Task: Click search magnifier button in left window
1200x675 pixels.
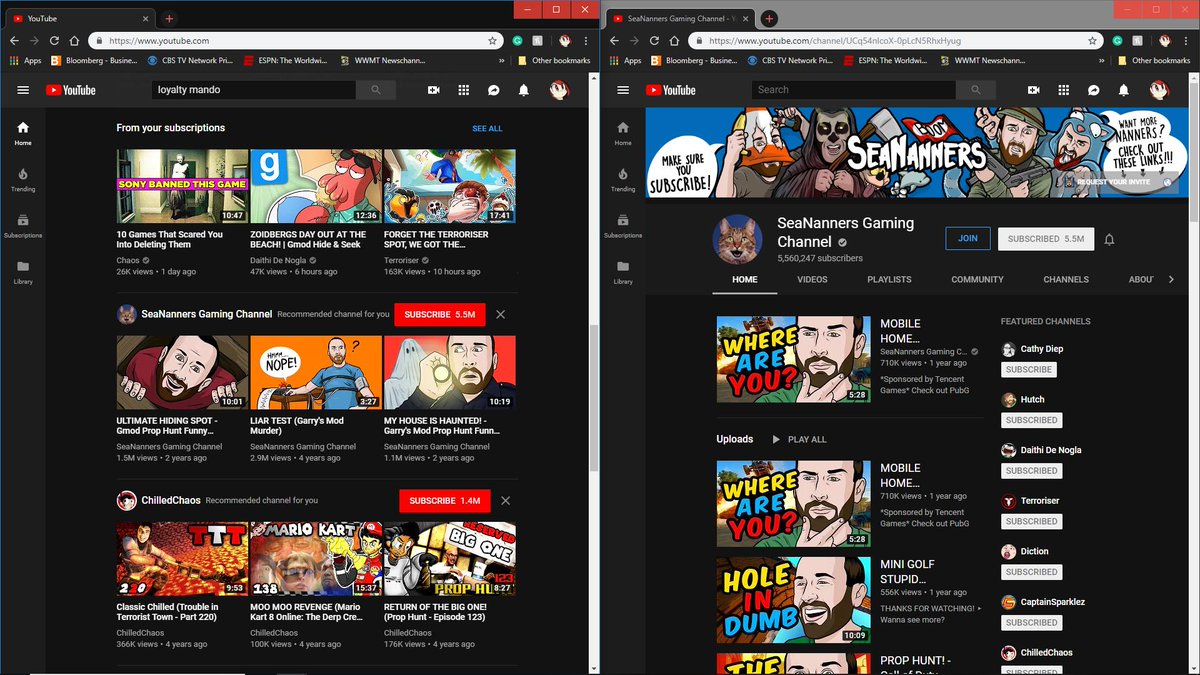Action: coord(376,90)
